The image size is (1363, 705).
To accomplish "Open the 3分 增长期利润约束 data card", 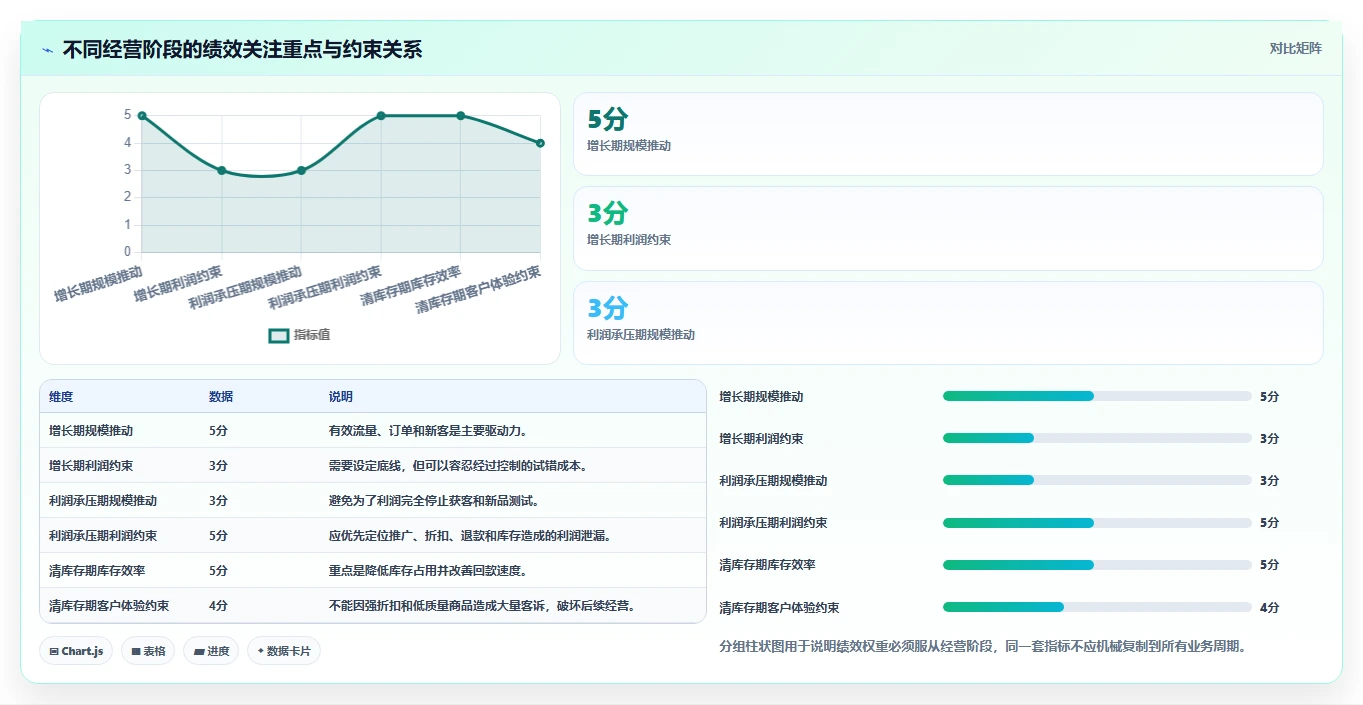I will click(948, 228).
